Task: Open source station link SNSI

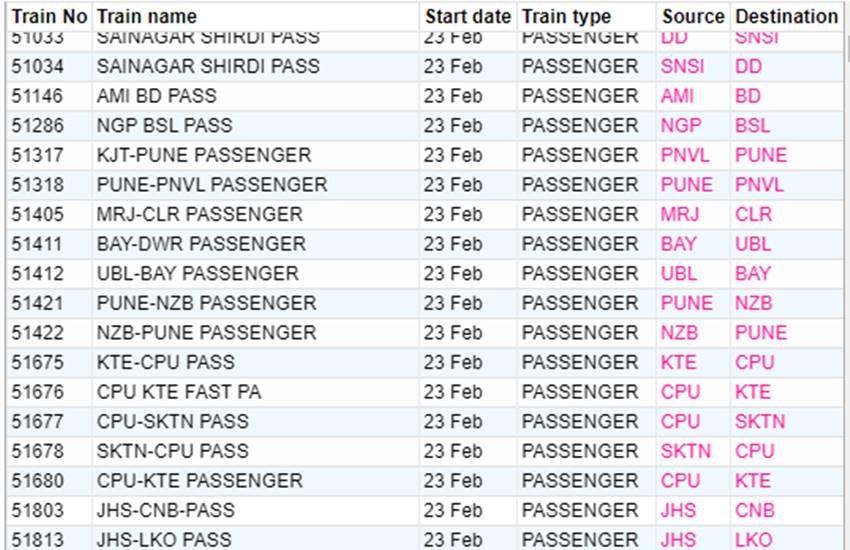Action: [x=682, y=66]
